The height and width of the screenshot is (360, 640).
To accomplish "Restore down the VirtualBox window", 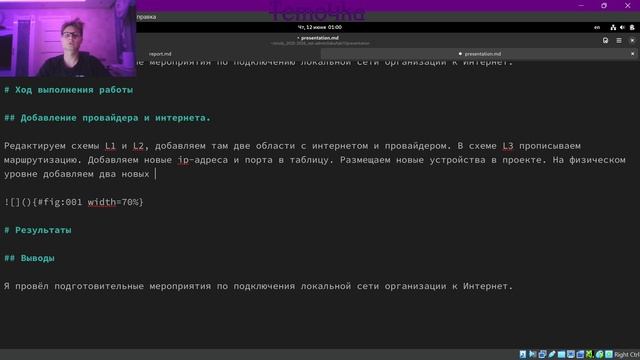I will coord(604,6).
